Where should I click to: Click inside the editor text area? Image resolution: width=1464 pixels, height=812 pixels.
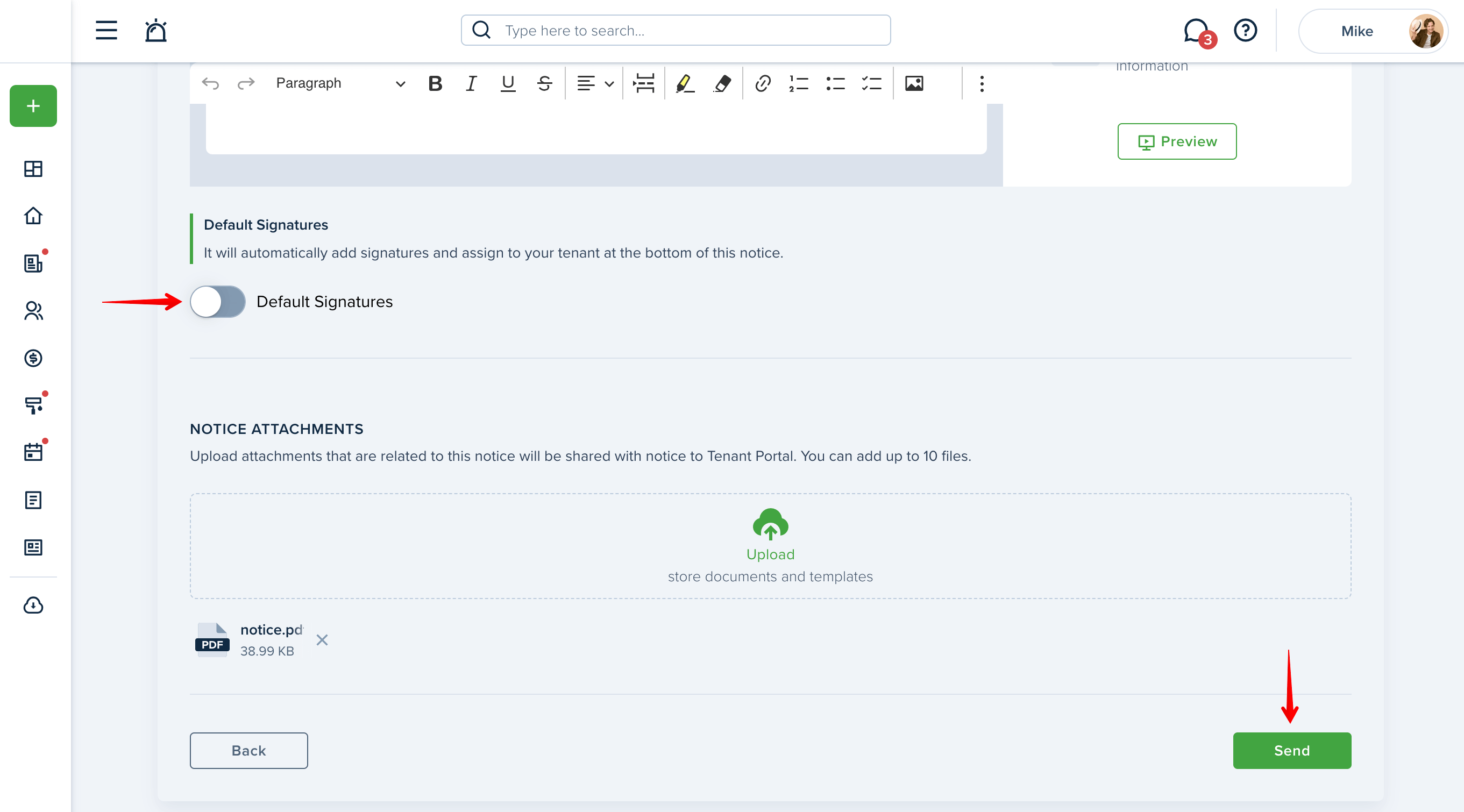coord(596,129)
